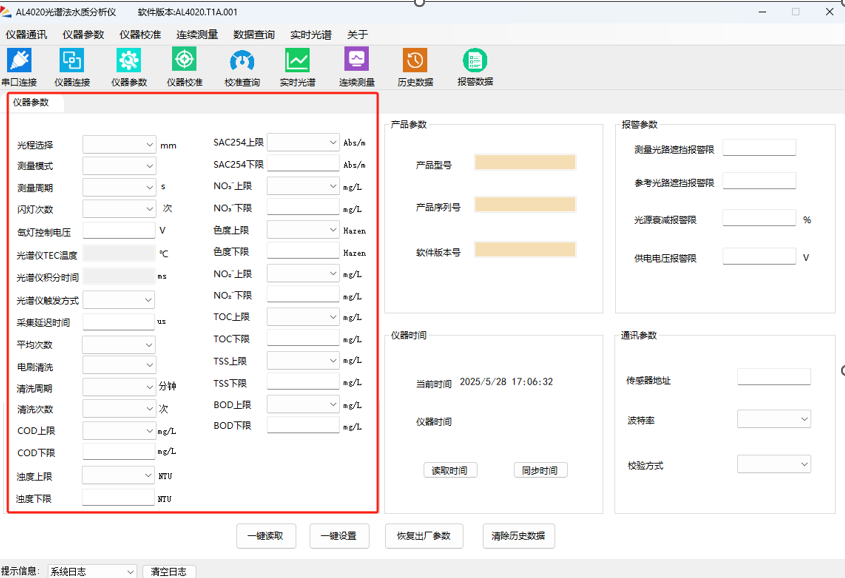Image resolution: width=845 pixels, height=578 pixels.
Task: Expand the SAC254上限 dropdown
Action: tap(303, 142)
